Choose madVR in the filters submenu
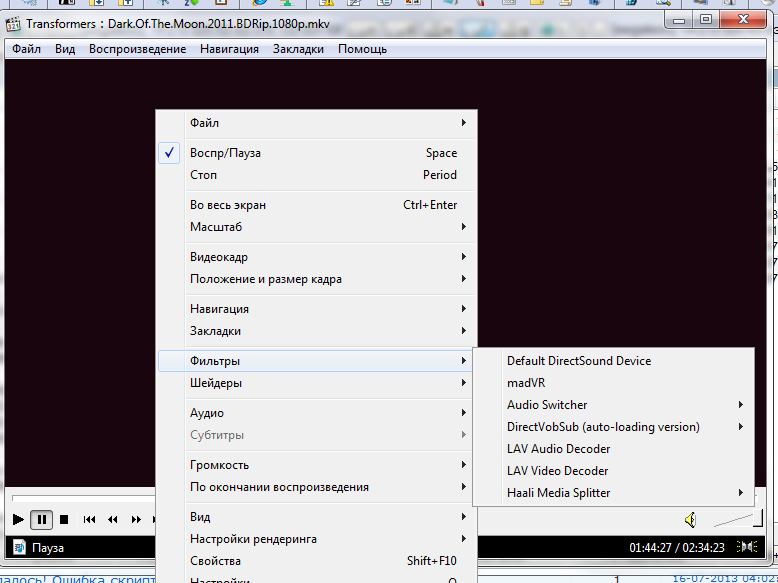This screenshot has height=583, width=778. click(526, 383)
